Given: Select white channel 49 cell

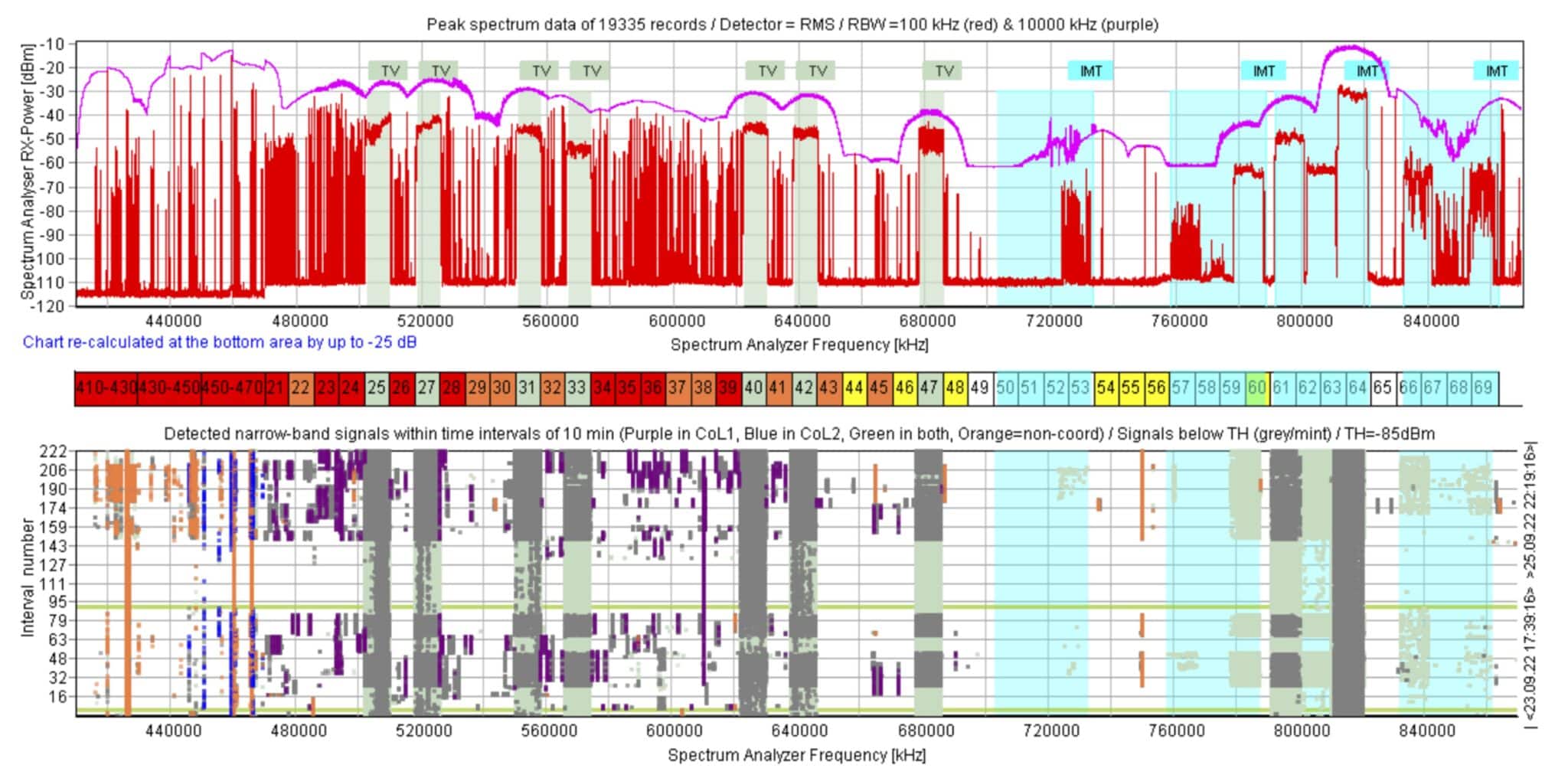Looking at the screenshot, I should pyautogui.click(x=979, y=387).
